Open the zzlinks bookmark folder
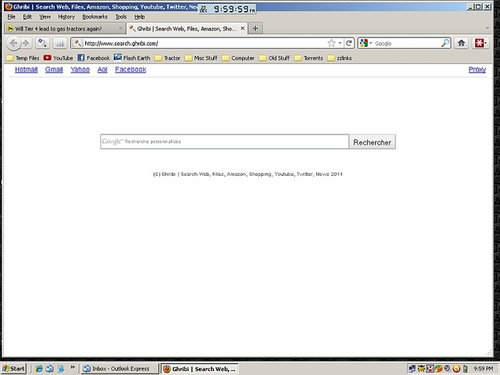This screenshot has width=500, height=375. (340, 58)
